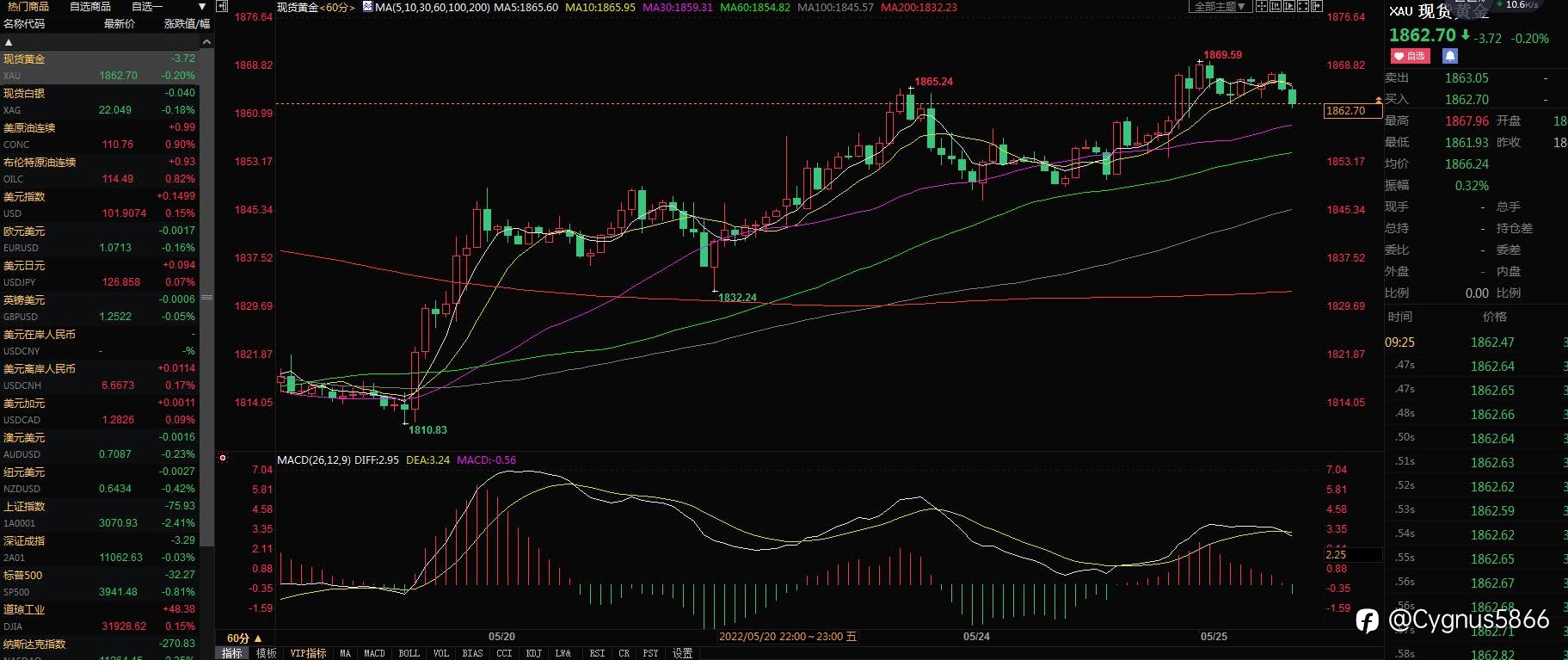This screenshot has width=1568, height=660.
Task: Open the 设置 settings button
Action: (x=683, y=653)
